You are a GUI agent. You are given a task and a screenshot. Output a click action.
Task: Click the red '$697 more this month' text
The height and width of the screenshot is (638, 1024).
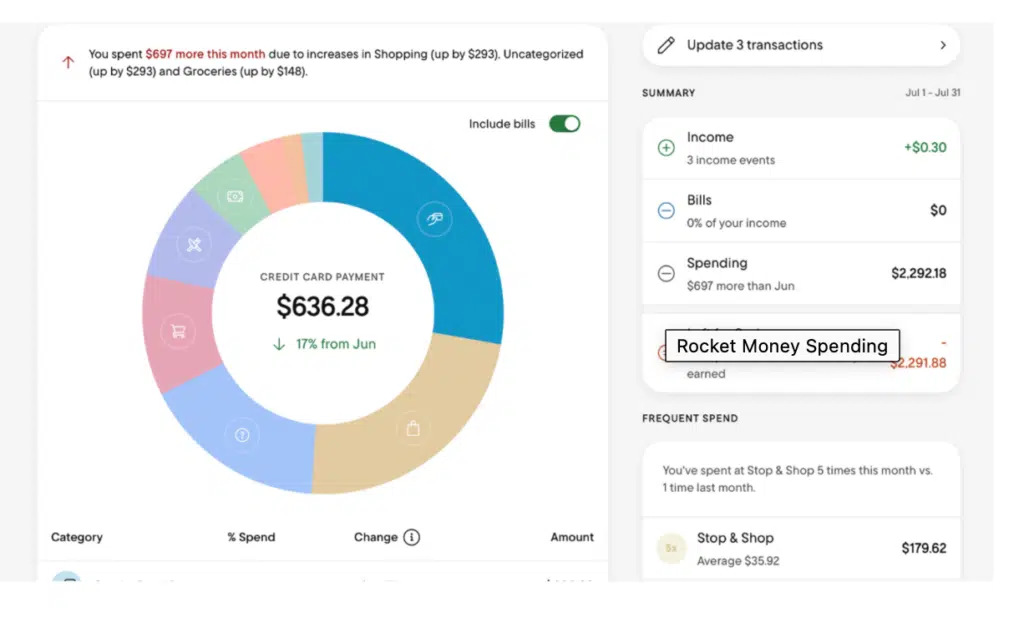point(207,54)
